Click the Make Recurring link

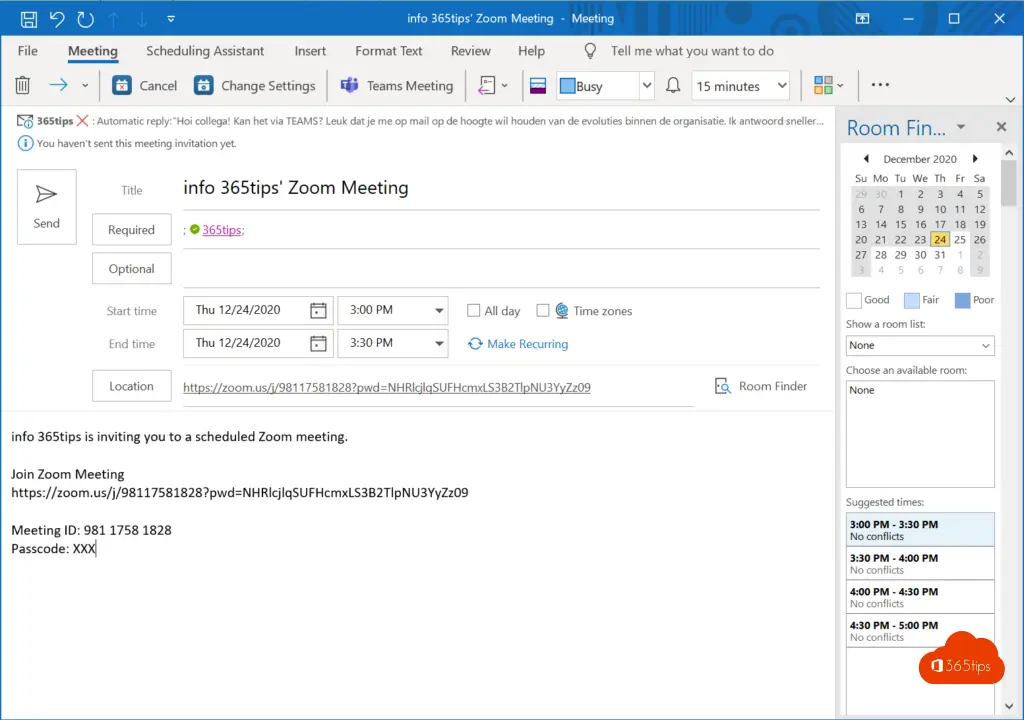click(526, 344)
